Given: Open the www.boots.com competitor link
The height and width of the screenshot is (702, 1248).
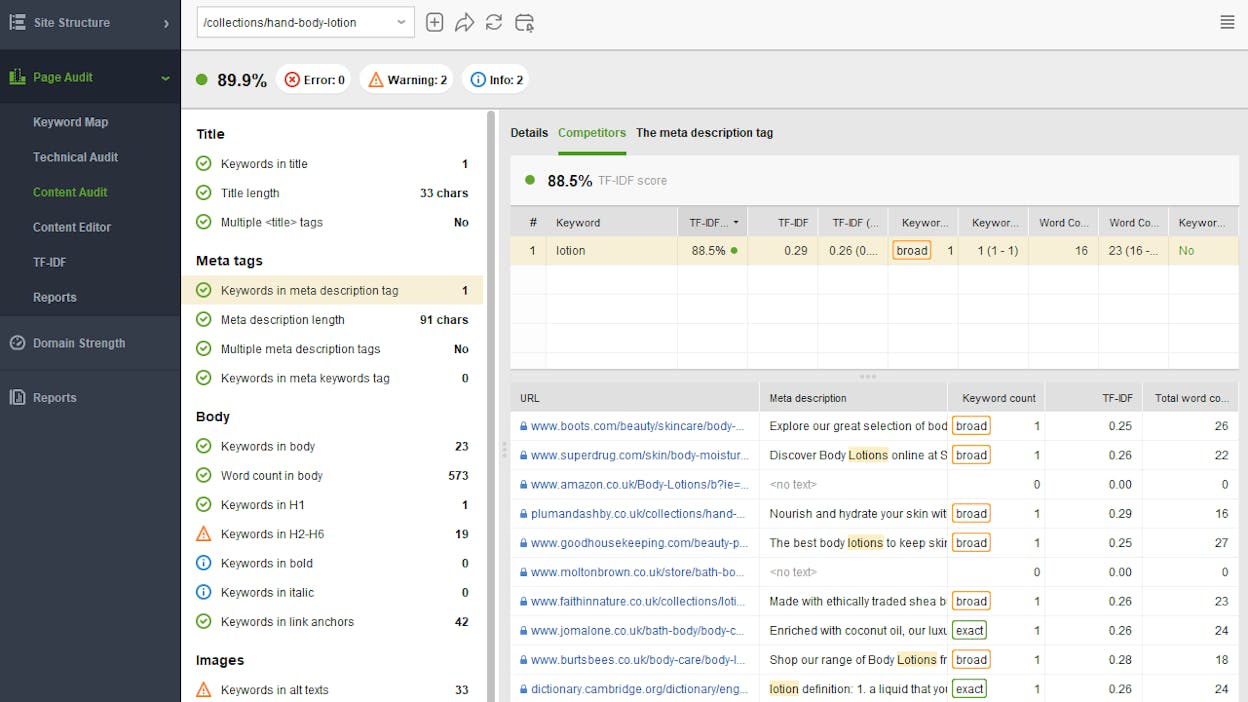Looking at the screenshot, I should coord(637,426).
